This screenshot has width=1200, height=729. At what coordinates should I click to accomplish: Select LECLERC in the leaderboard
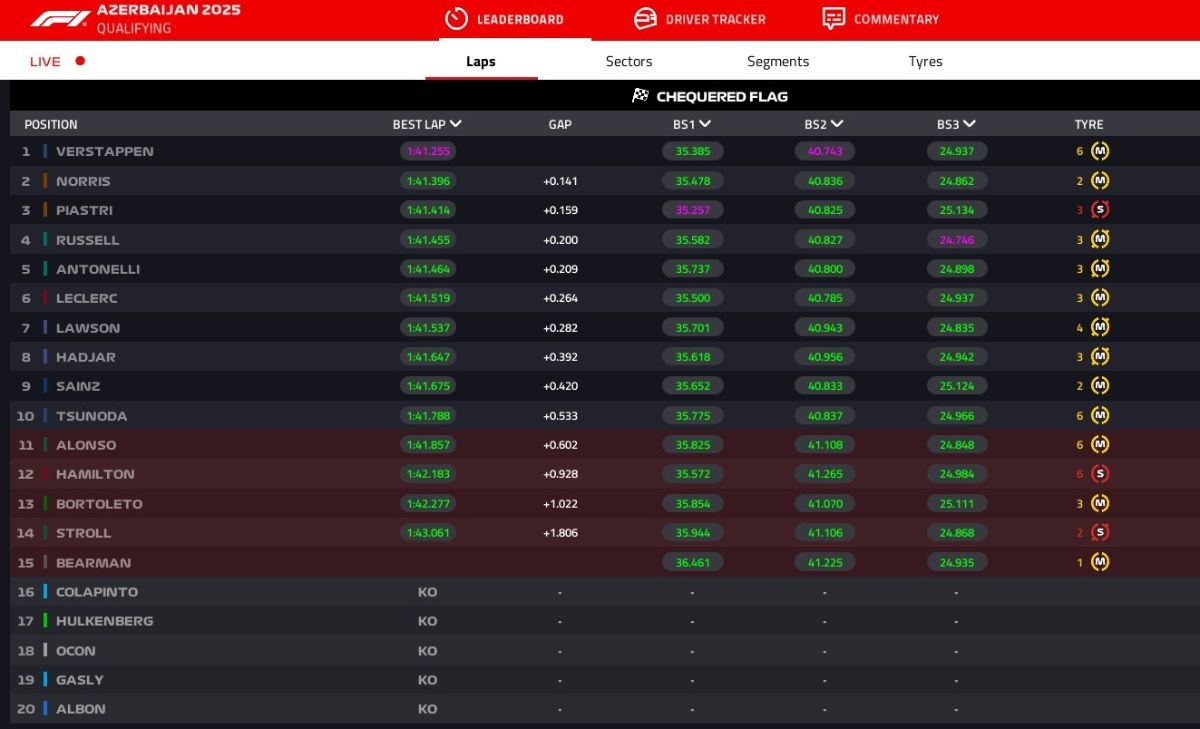(x=87, y=298)
